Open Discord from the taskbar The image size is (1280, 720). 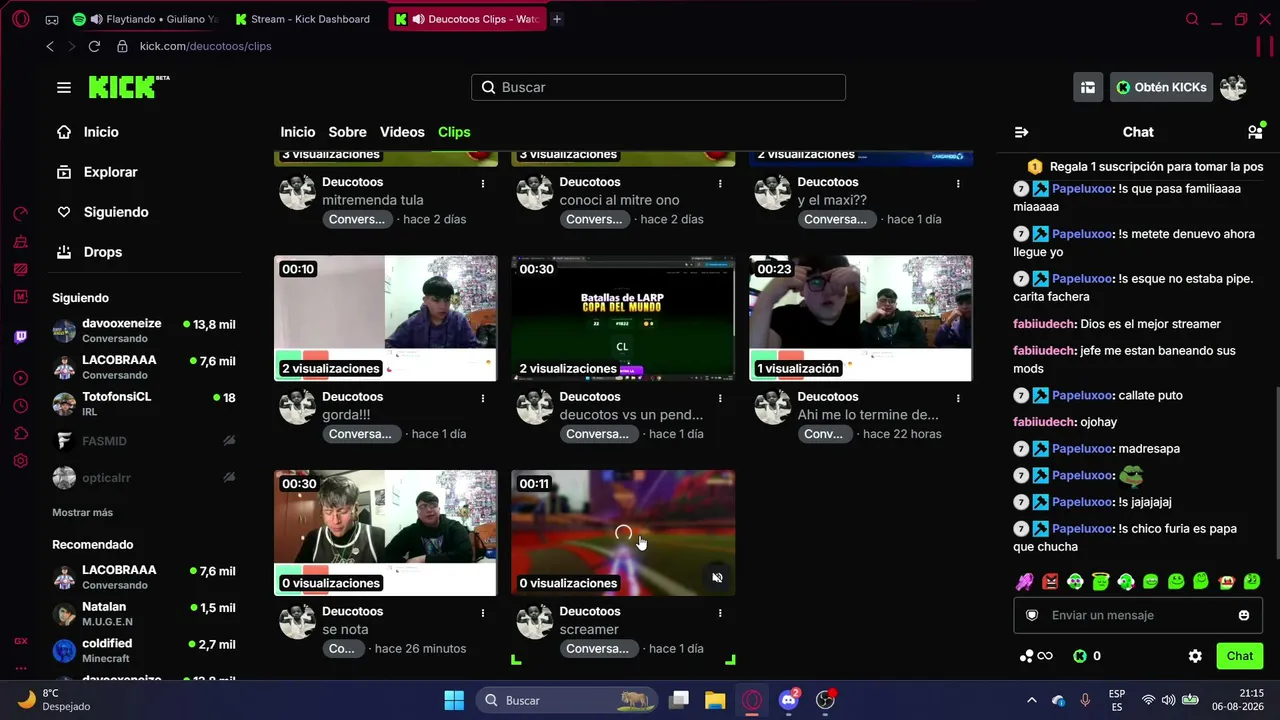click(x=789, y=700)
